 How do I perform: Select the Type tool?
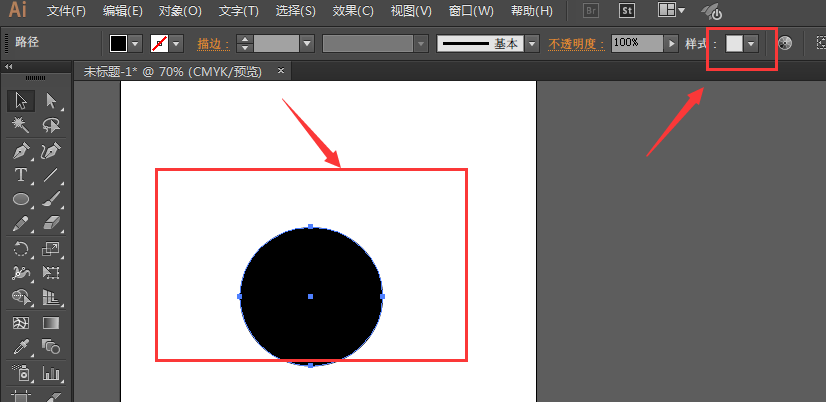point(20,175)
